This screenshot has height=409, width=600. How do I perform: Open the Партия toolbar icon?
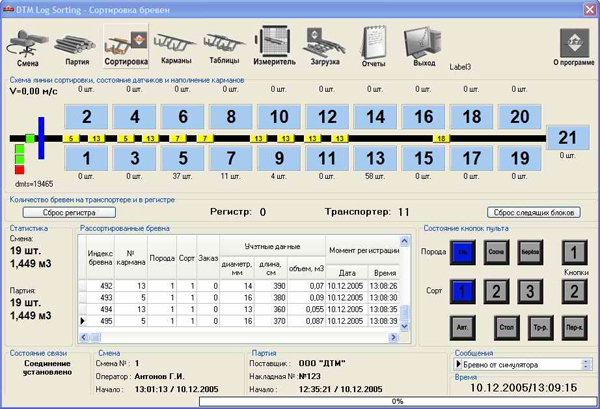76,47
